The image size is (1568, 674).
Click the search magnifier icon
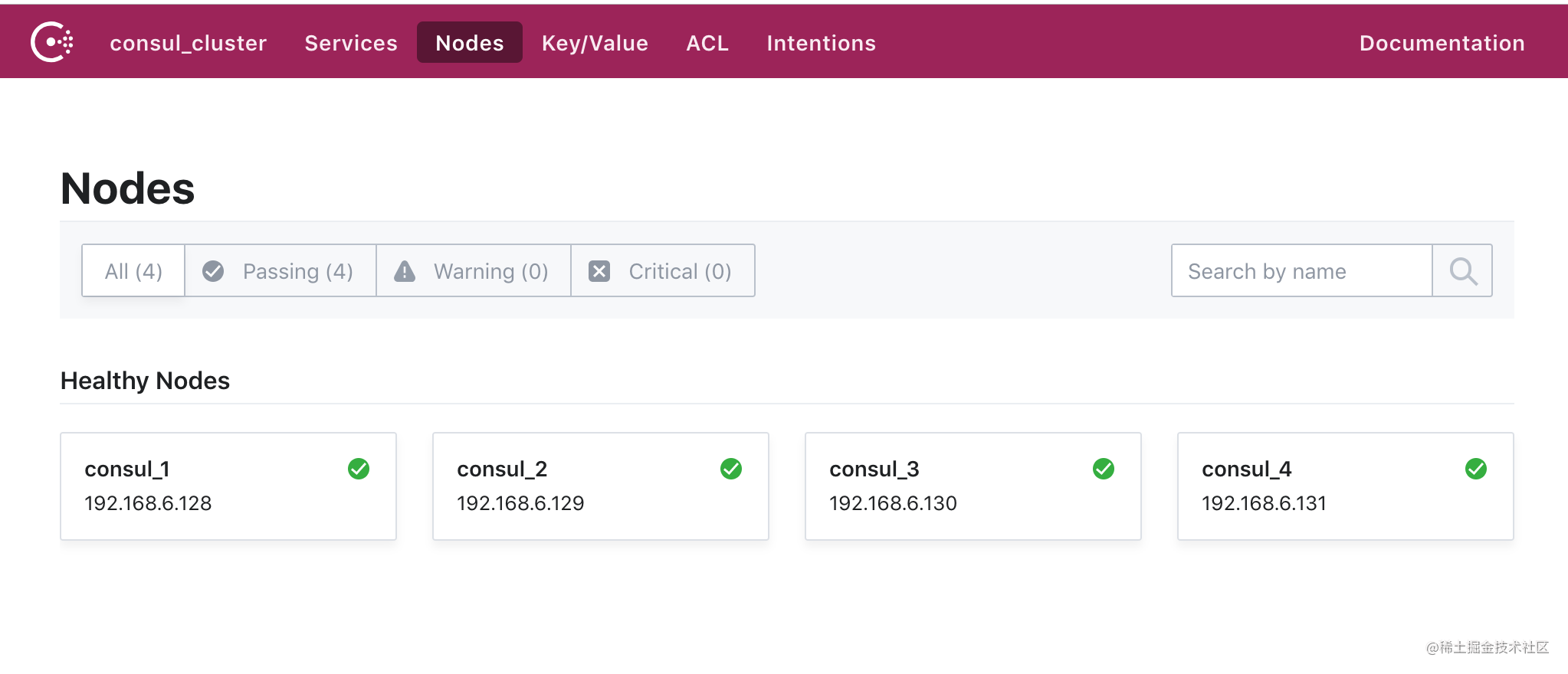click(1462, 270)
